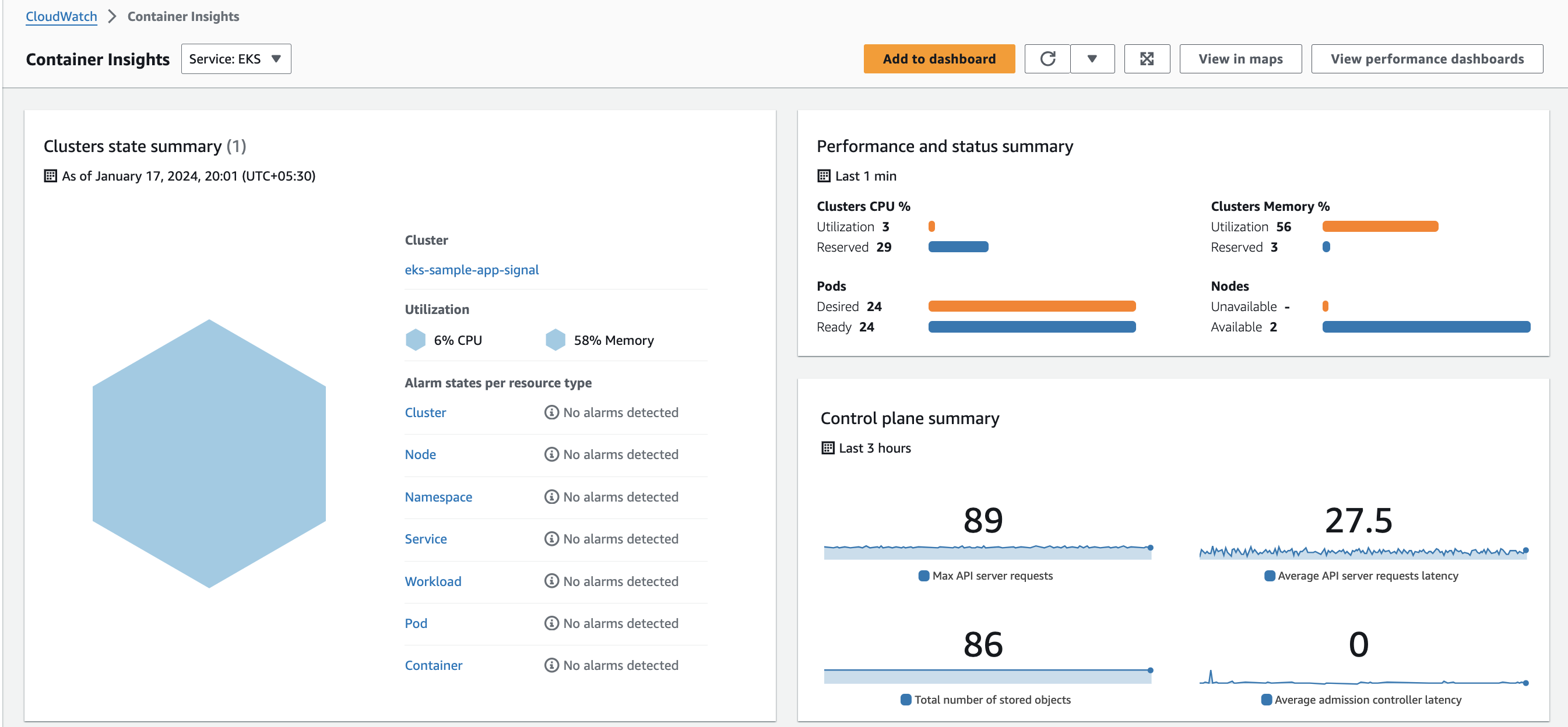The image size is (1568, 727).
Task: Click the Max API server requests sparkline
Action: point(987,552)
